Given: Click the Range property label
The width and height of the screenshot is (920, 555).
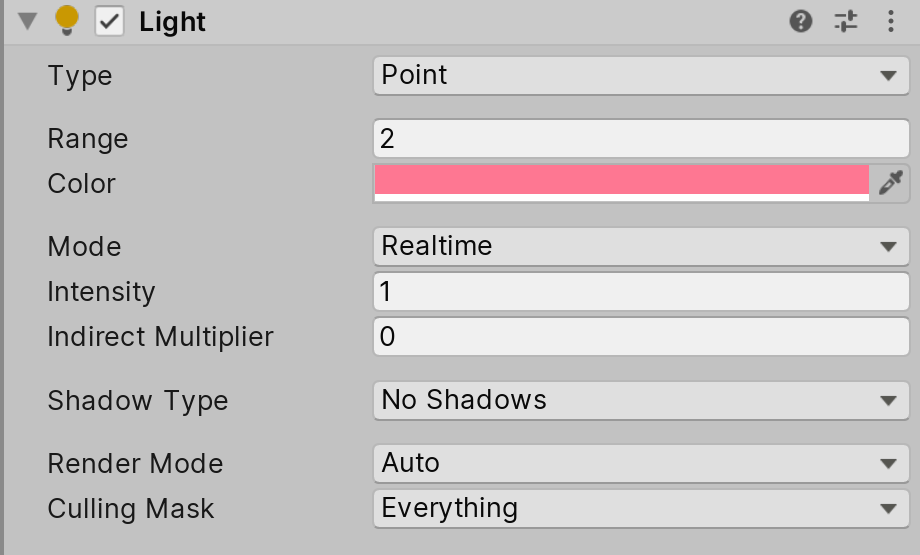Looking at the screenshot, I should click(x=88, y=138).
